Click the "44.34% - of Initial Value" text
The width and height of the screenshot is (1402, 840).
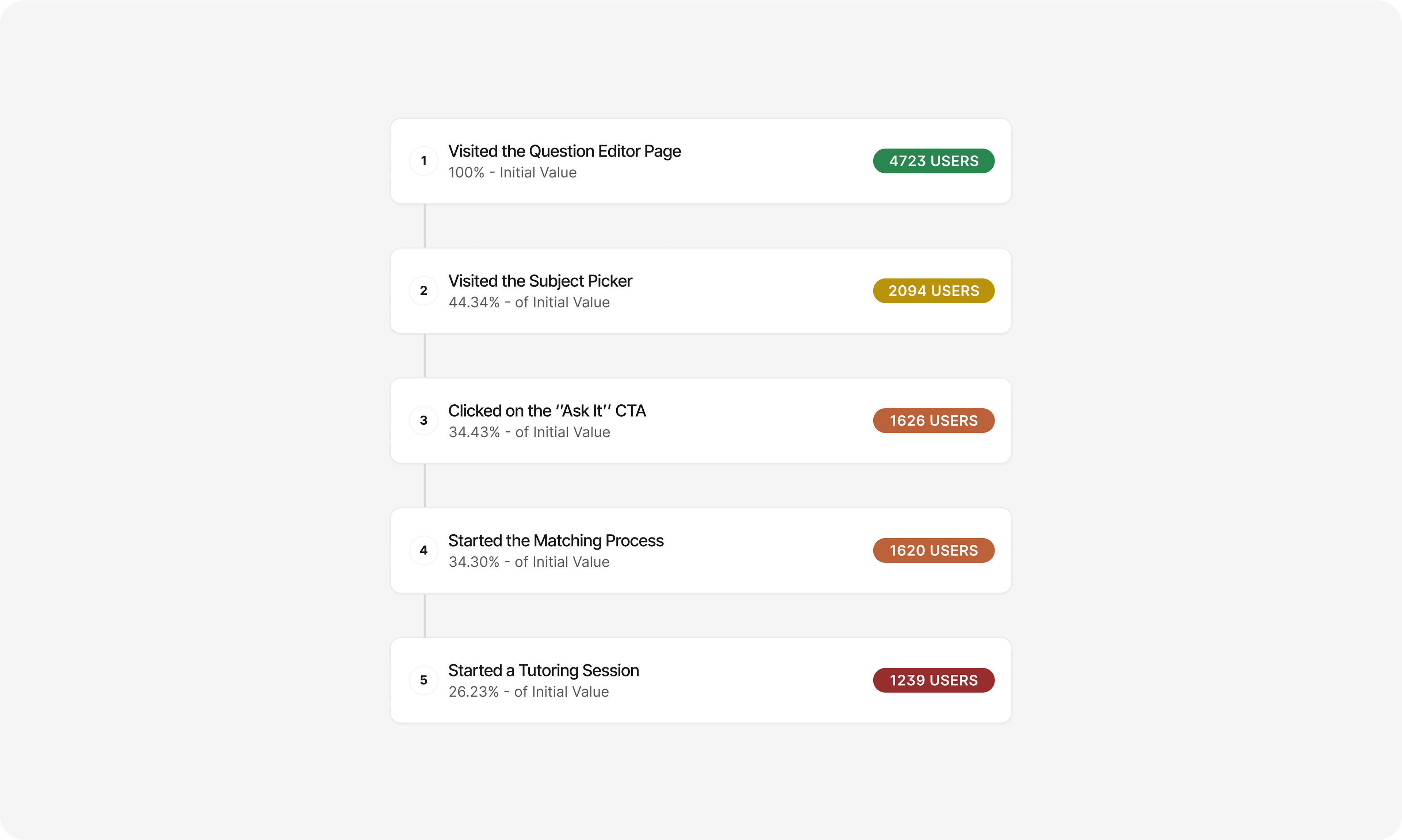click(529, 302)
